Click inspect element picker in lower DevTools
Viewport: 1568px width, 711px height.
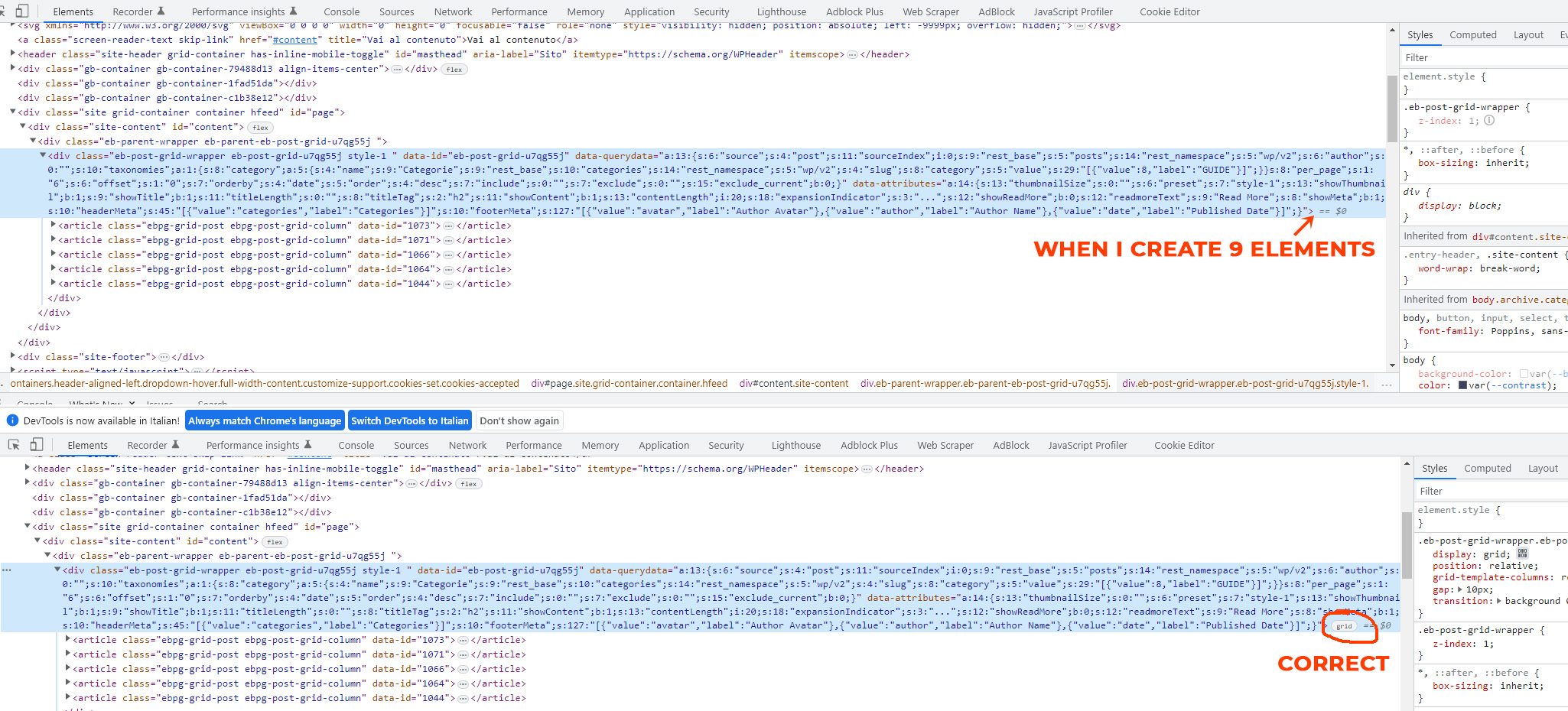[14, 444]
